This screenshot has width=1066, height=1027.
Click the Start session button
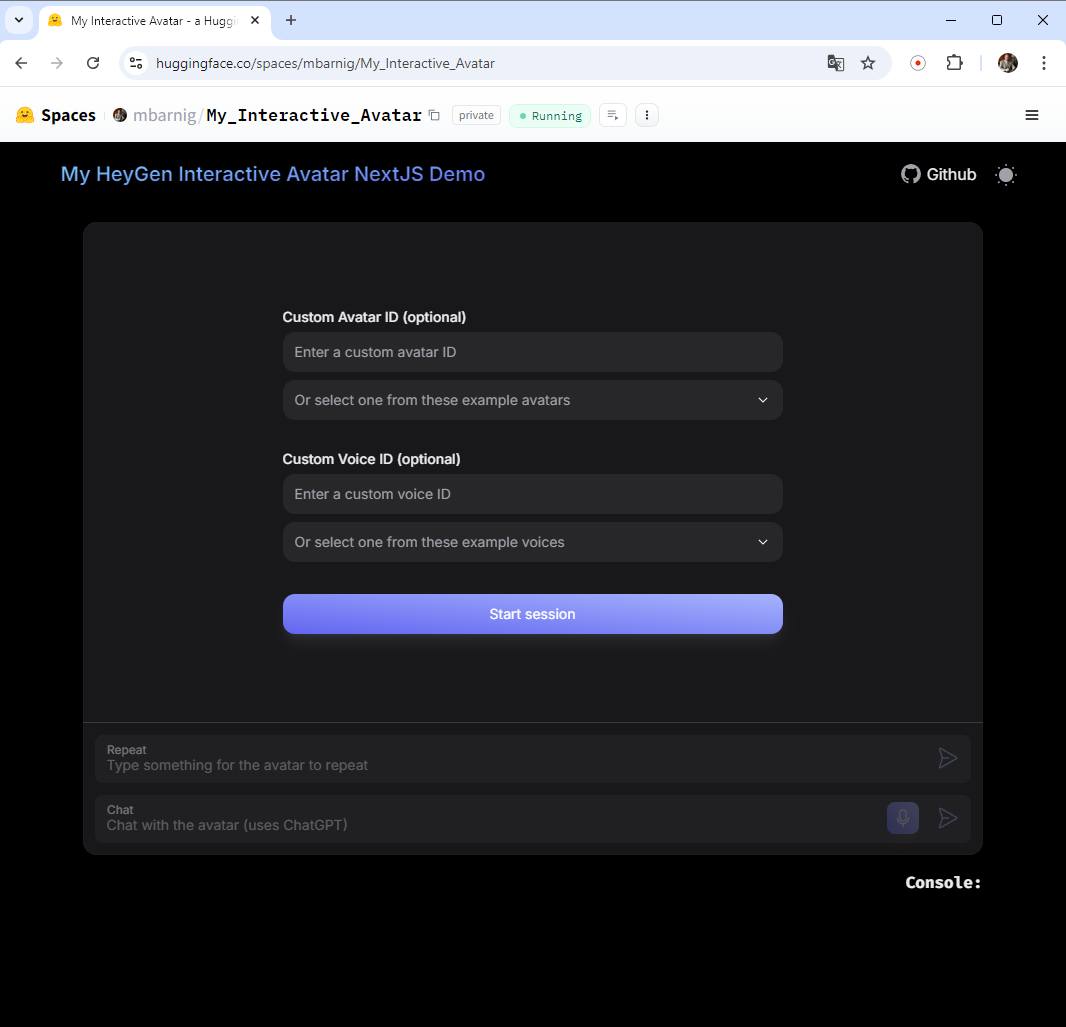tap(532, 614)
